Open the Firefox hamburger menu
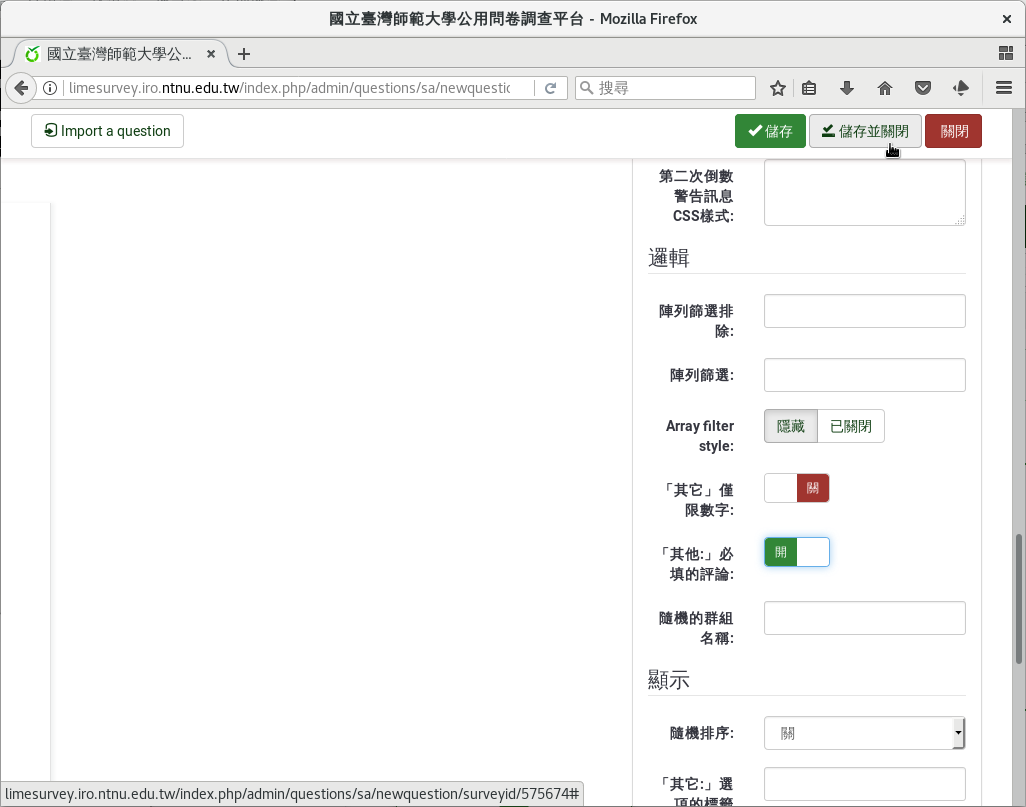 point(1004,88)
